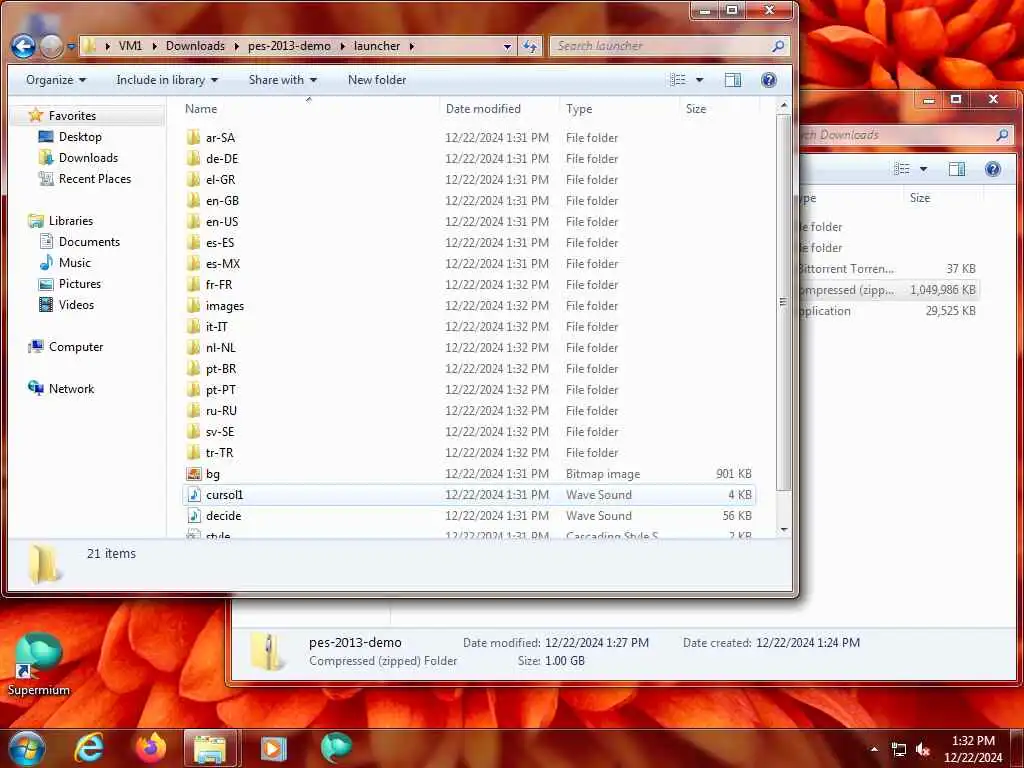Open Pictures library in sidebar

click(x=80, y=283)
